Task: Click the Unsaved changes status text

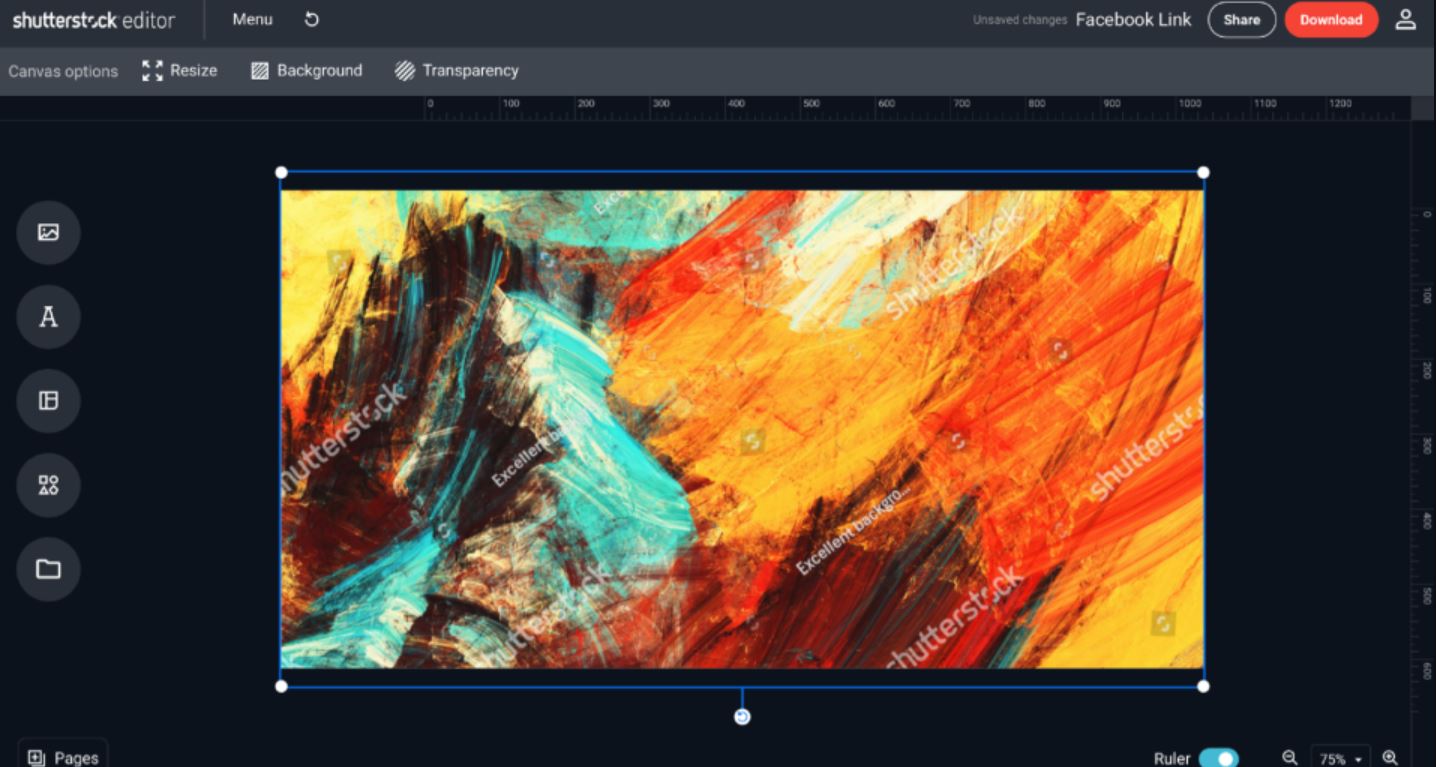Action: pos(1020,20)
